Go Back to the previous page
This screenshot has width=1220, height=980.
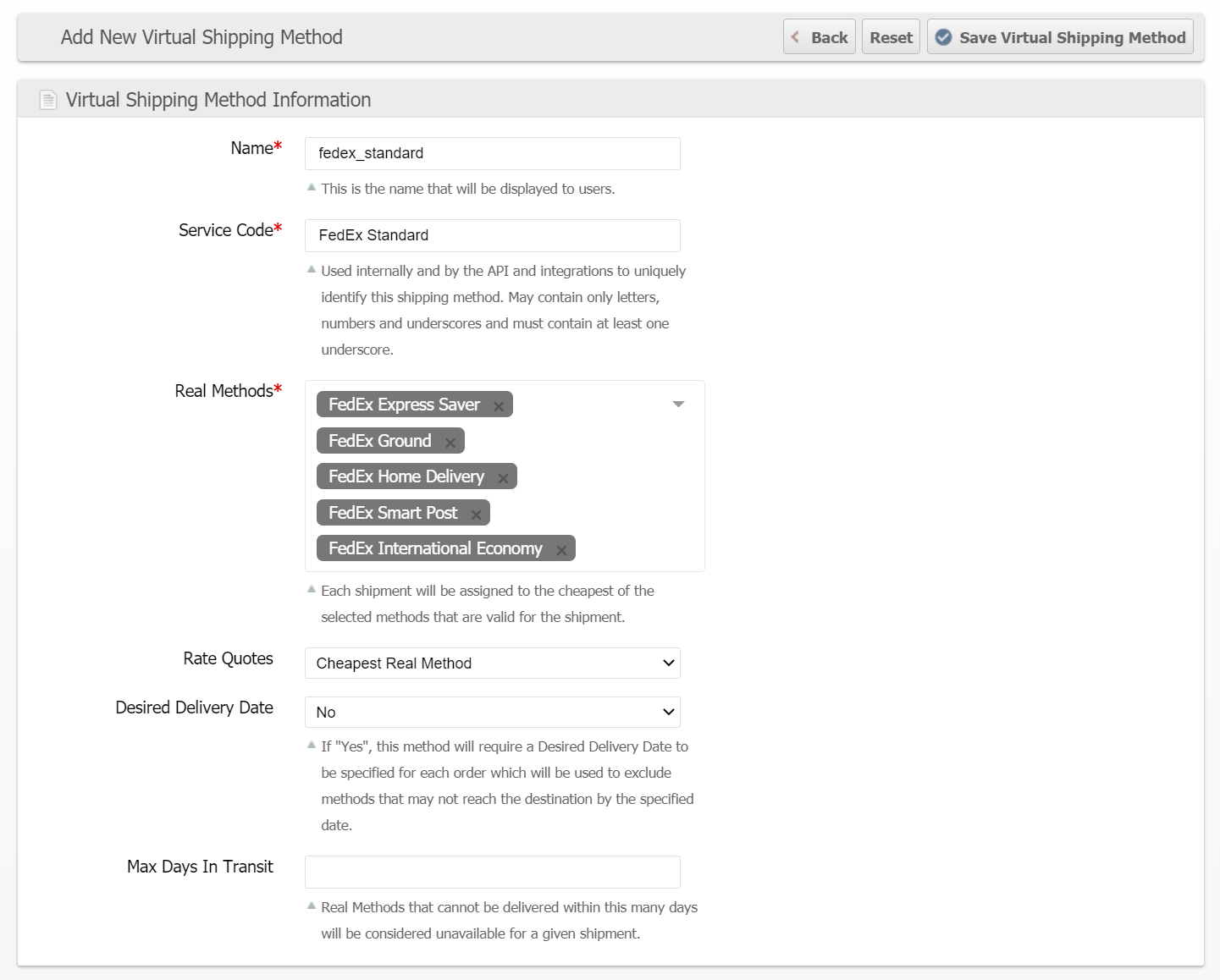click(820, 37)
